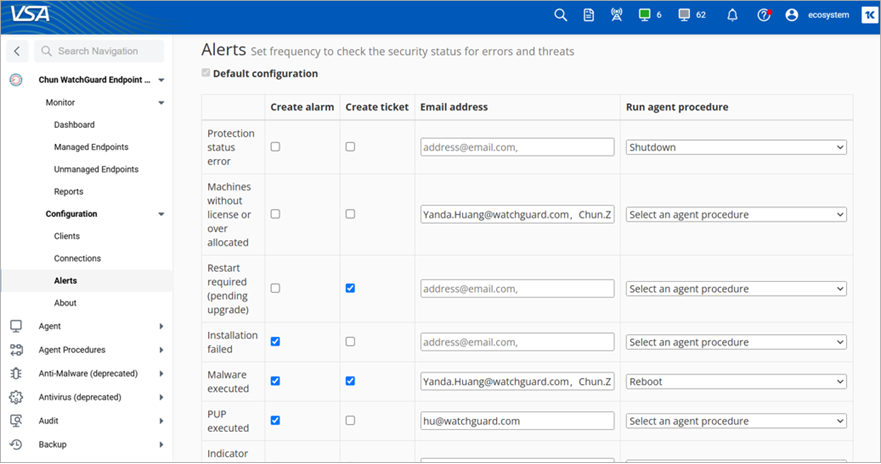
Task: Click the hu@watchguard.com email field
Action: coord(517,421)
